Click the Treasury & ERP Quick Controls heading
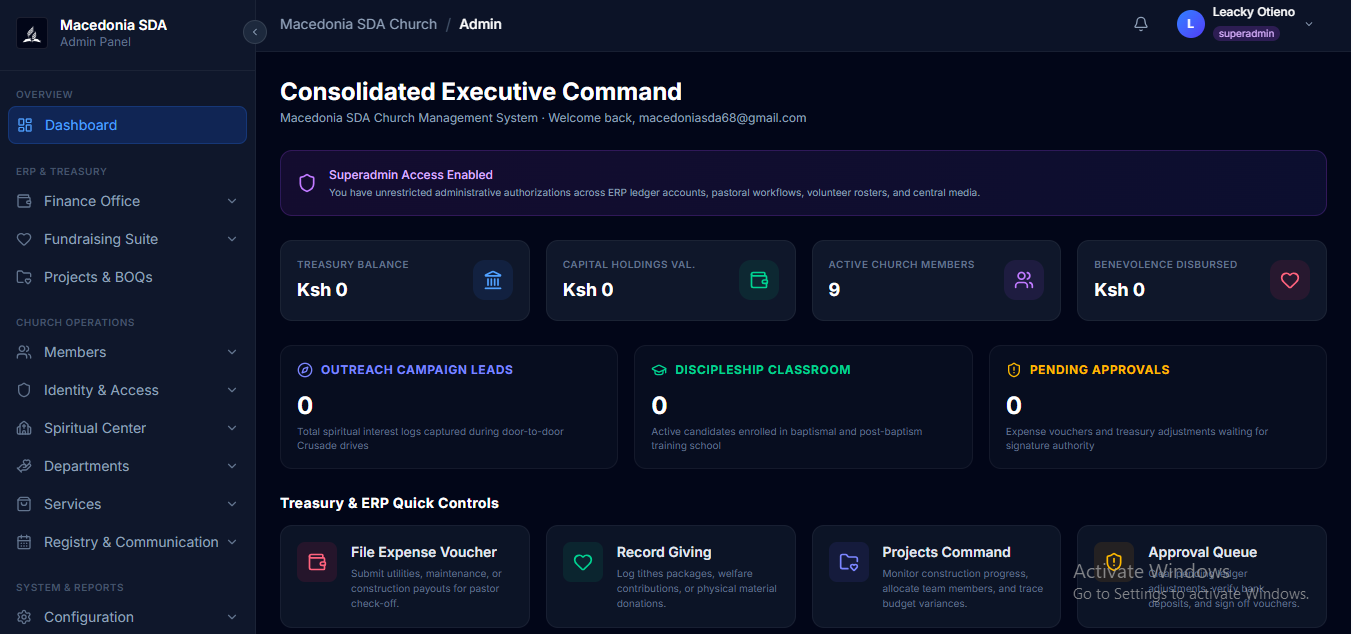 (x=389, y=503)
